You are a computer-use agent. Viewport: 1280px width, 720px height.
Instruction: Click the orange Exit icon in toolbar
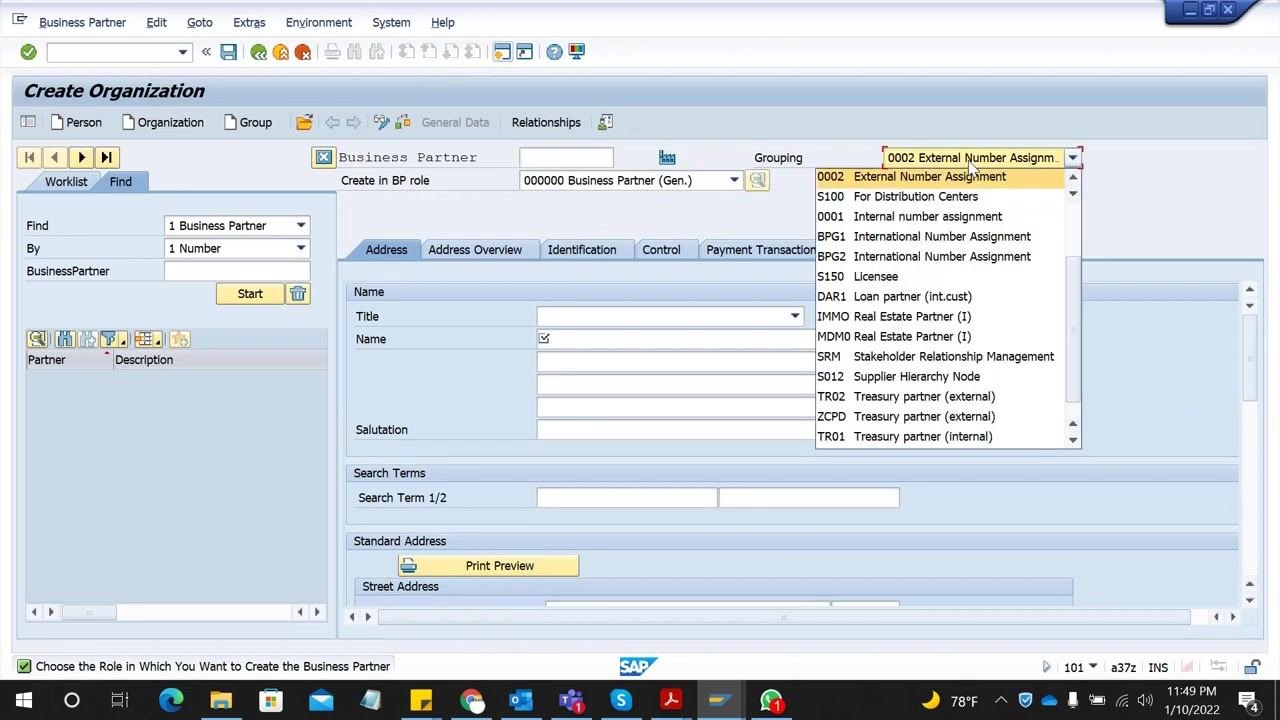coord(281,52)
